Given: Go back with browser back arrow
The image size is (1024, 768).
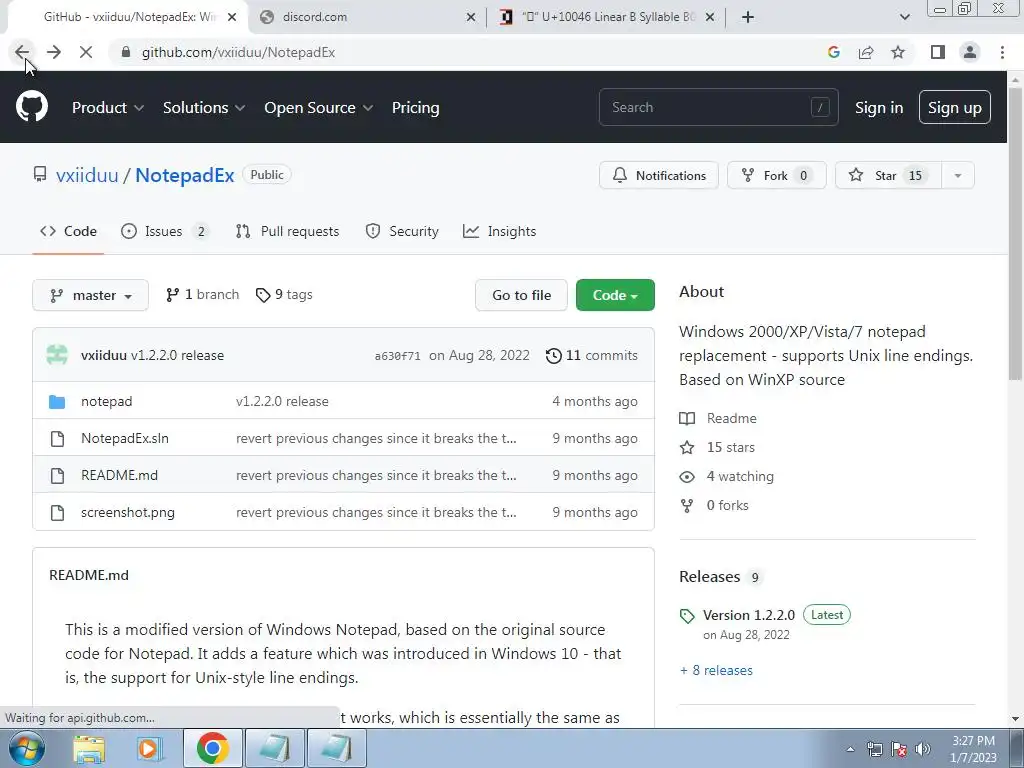Looking at the screenshot, I should tap(22, 52).
